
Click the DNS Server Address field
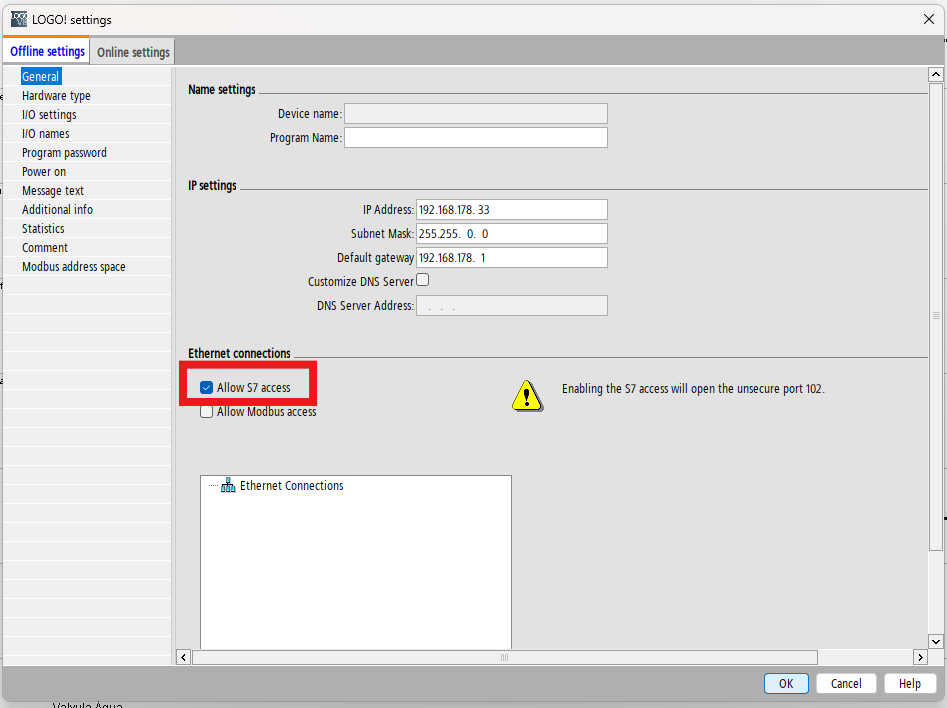[512, 306]
